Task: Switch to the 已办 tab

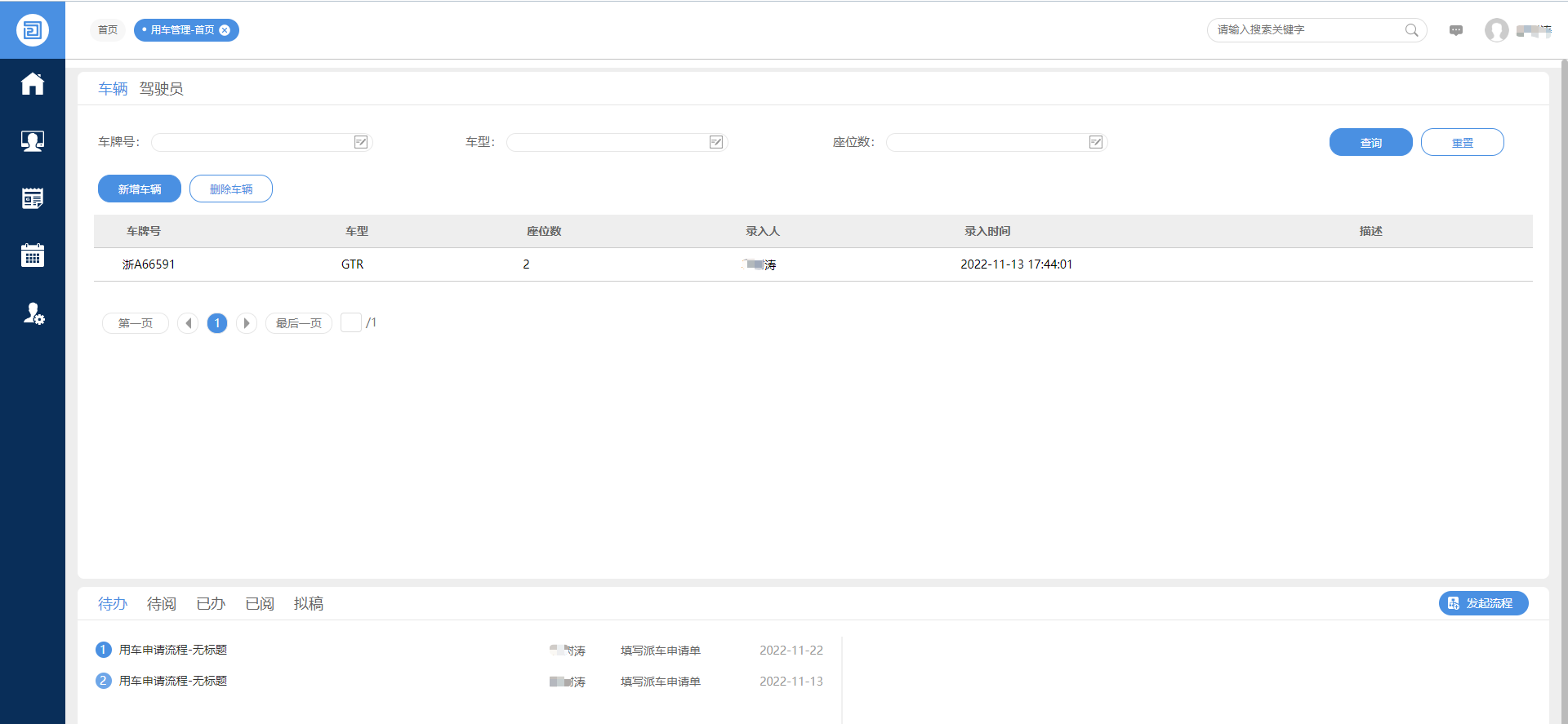Action: [x=211, y=604]
